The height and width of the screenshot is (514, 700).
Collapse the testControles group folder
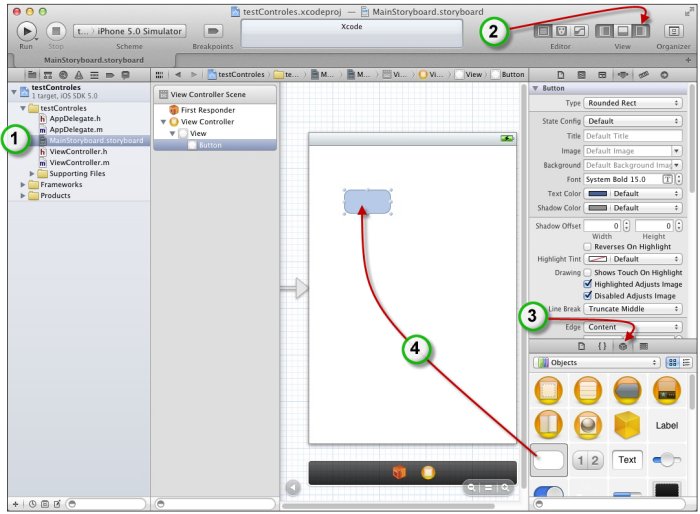tap(23, 108)
